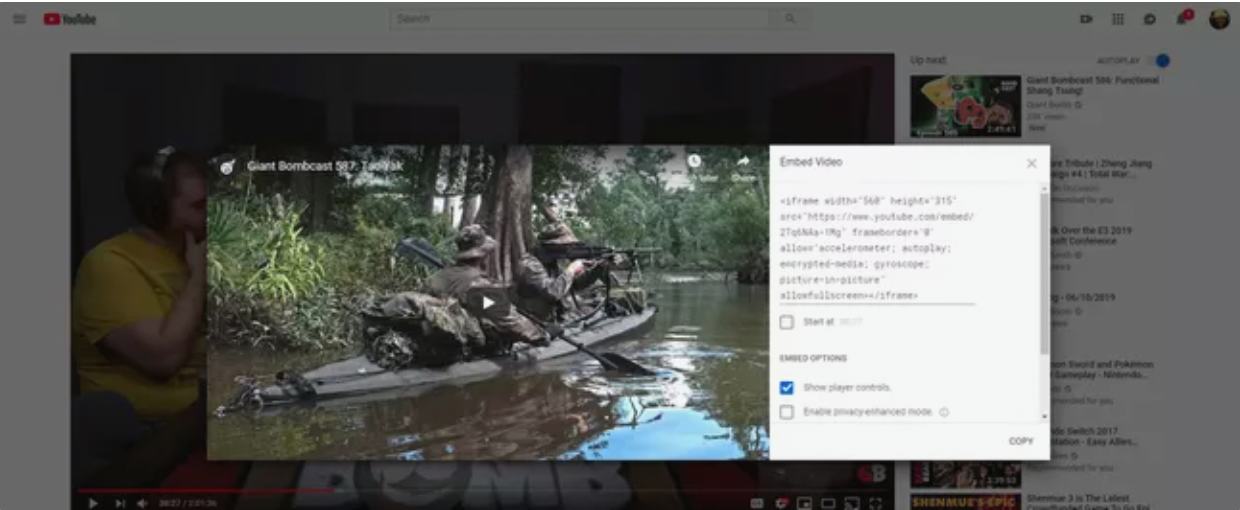Open Giant Bombcast 586 thumbnail in Up next
1240x510 pixels.
pos(965,106)
